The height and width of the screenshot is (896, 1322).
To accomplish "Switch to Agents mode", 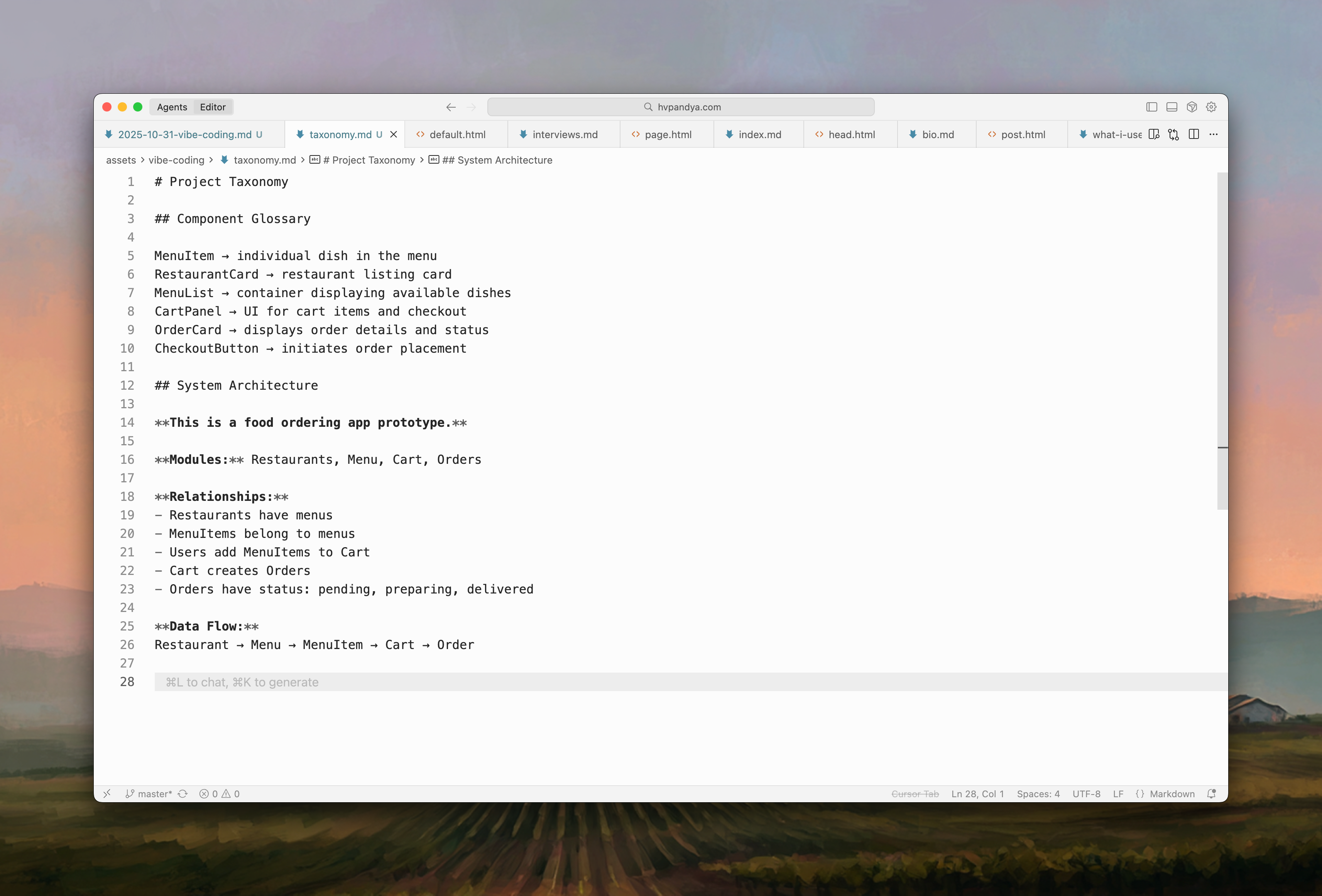I will coord(172,107).
